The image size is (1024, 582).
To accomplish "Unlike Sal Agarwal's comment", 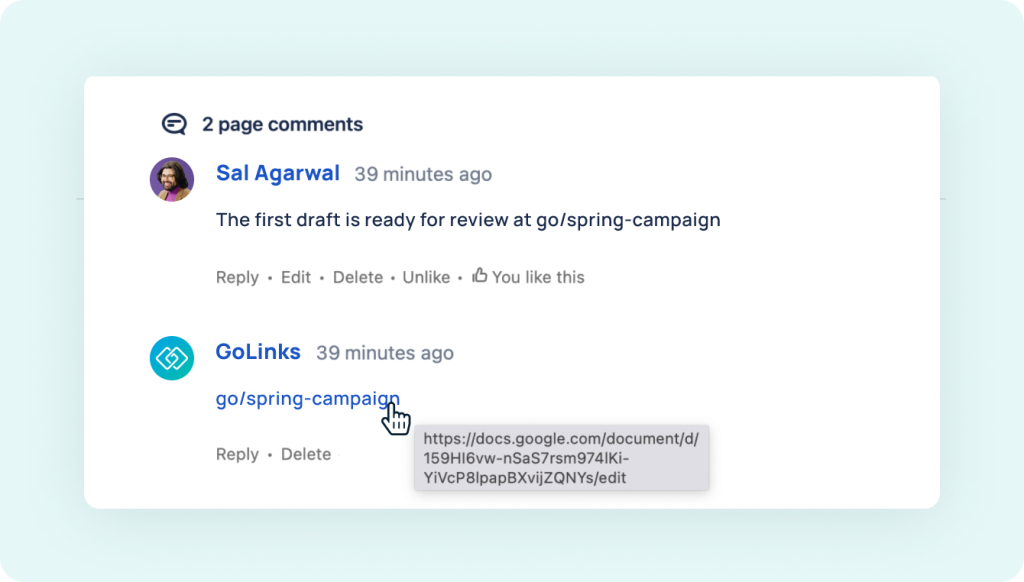I will [426, 277].
